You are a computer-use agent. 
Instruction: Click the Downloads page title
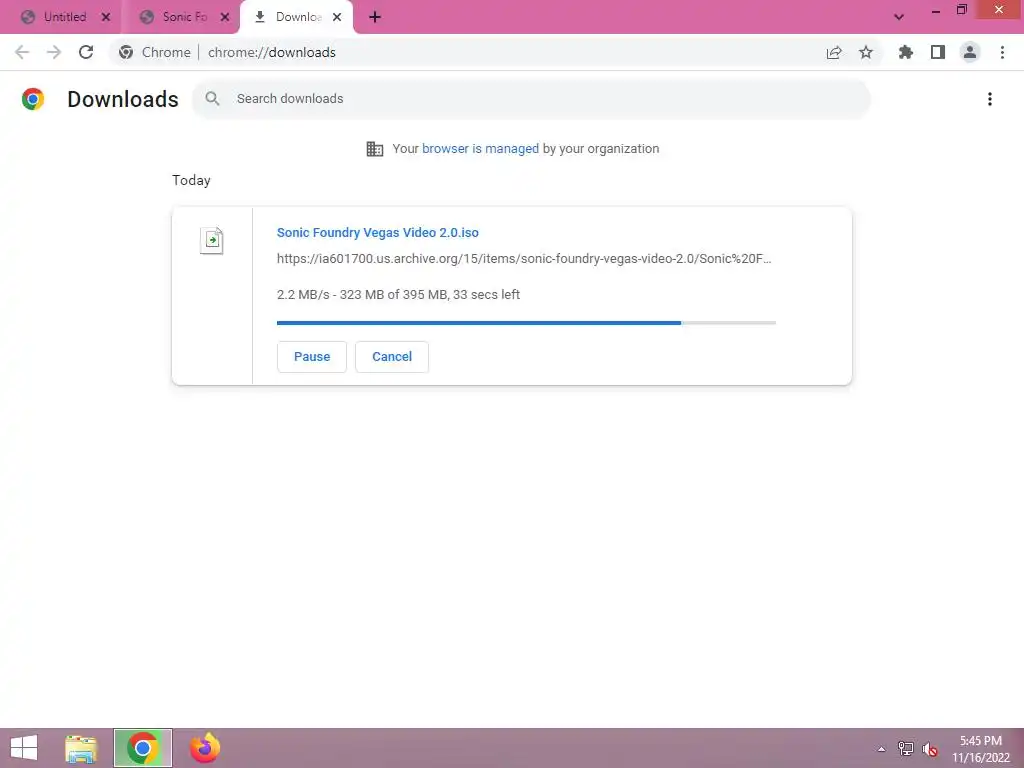click(123, 99)
